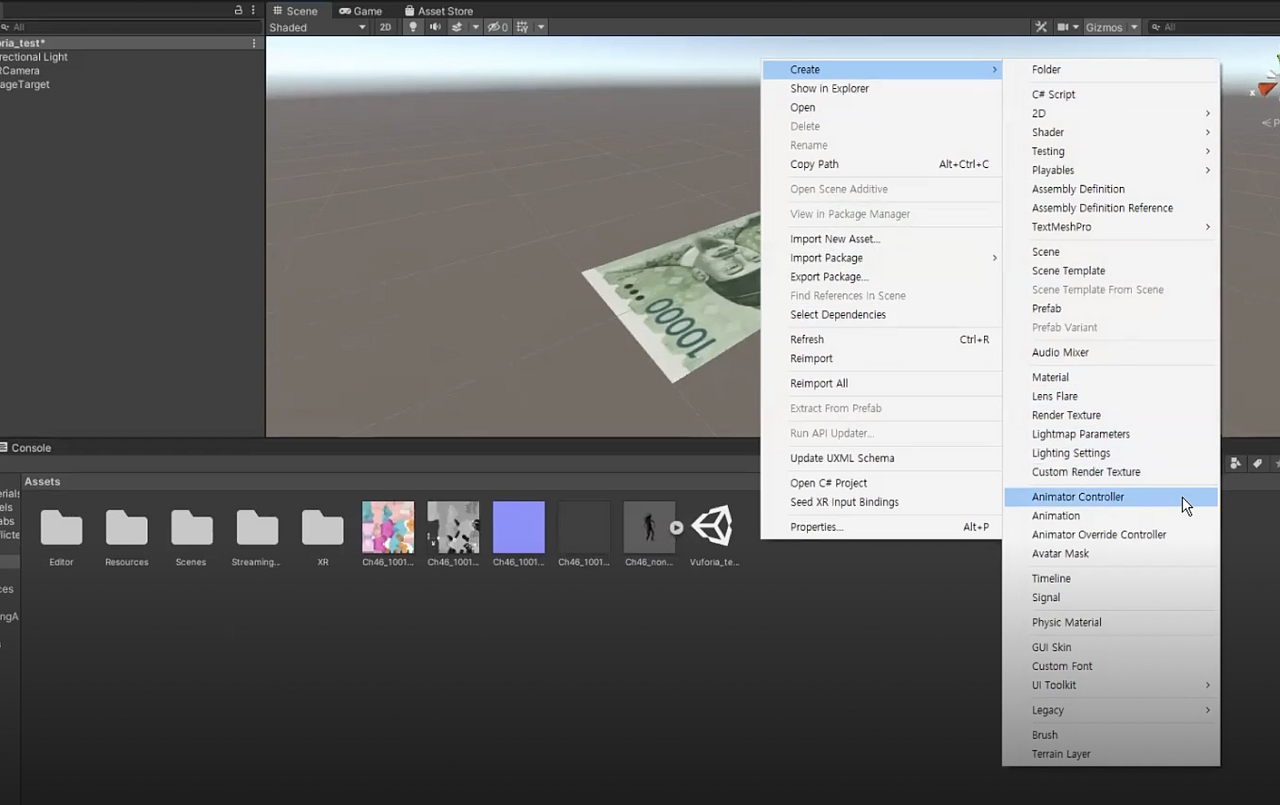1280x805 pixels.
Task: Choose Prefab from Create submenu
Action: click(1111, 309)
